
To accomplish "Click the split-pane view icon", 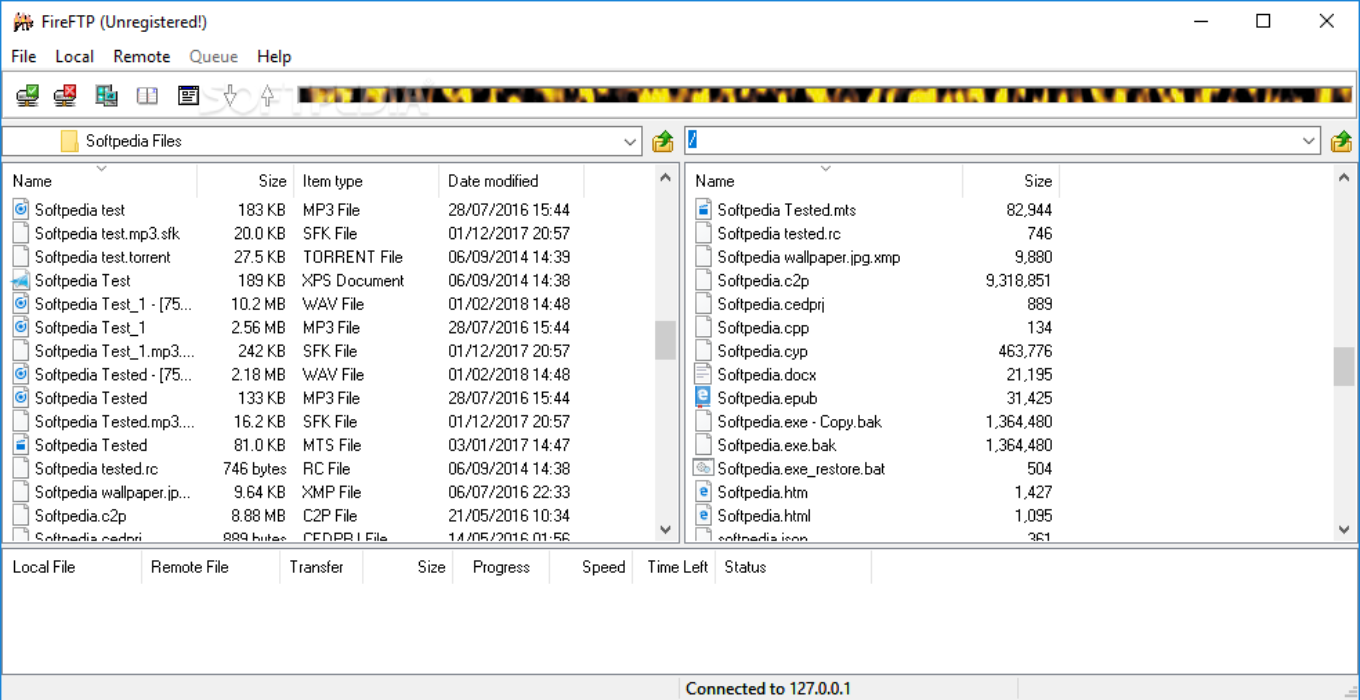I will (146, 95).
